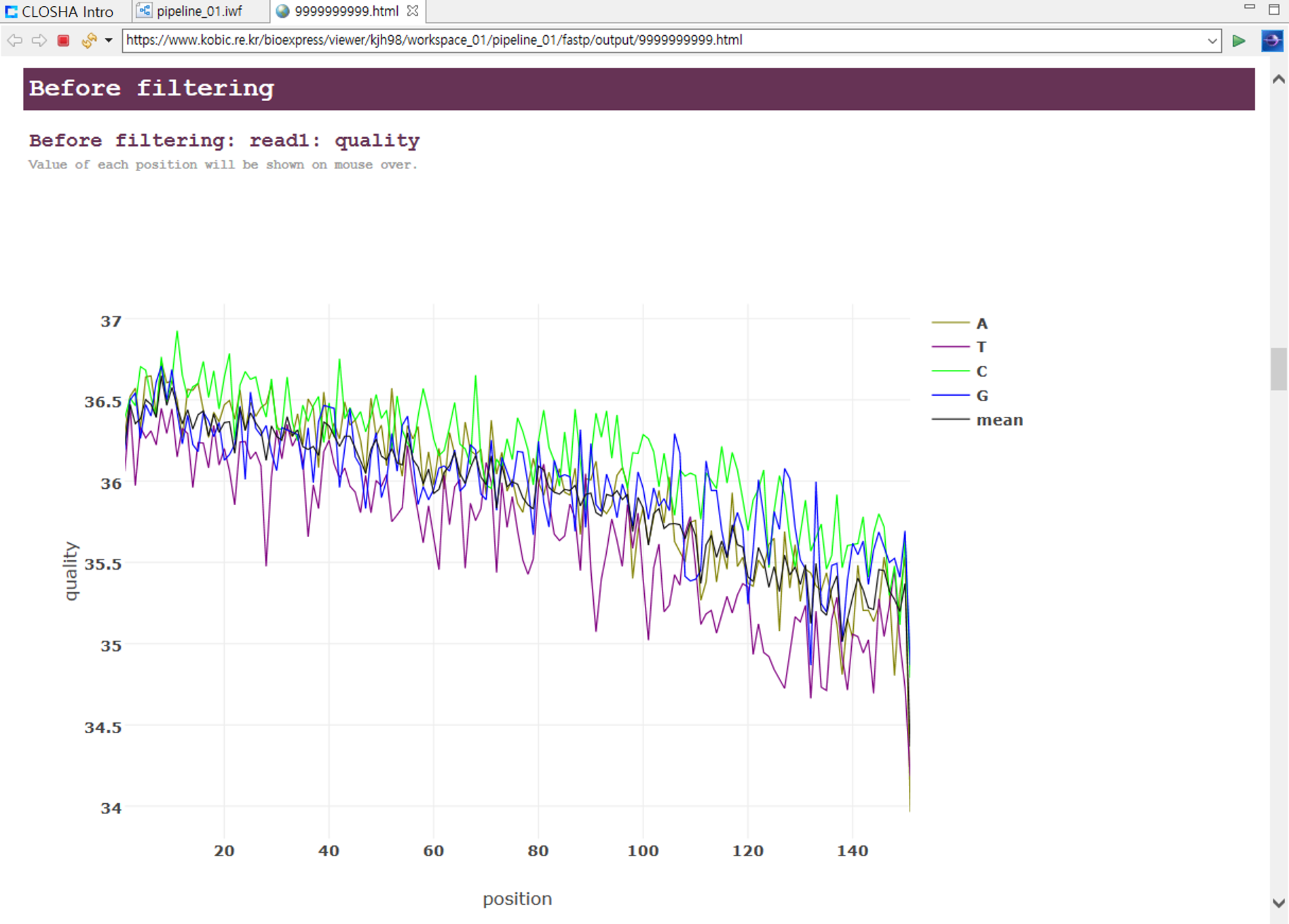Click the 'position' x-axis label
Screen dimensions: 1289x924
click(x=517, y=899)
